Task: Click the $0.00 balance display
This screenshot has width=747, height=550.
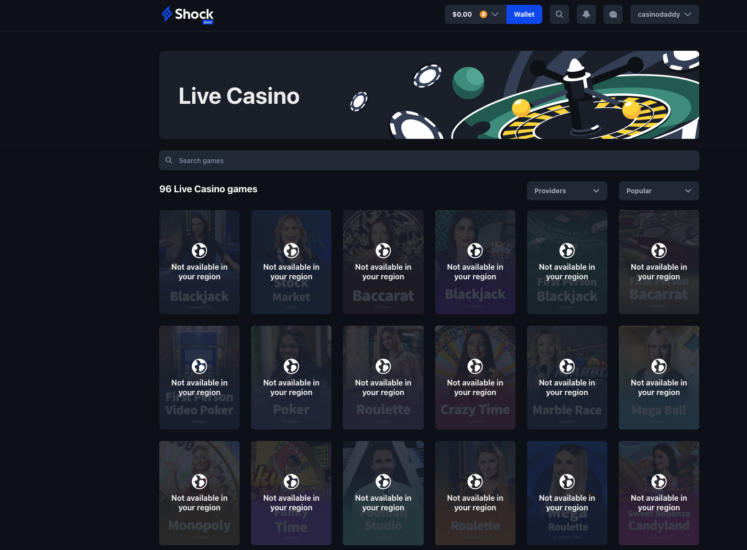Action: click(462, 14)
